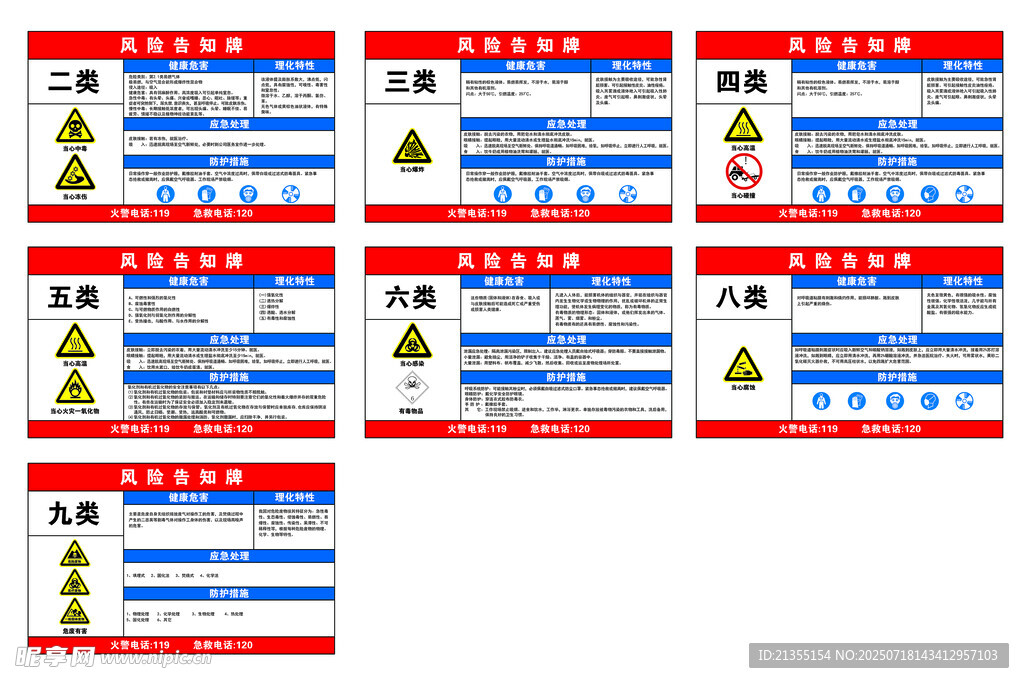Click the red no-forklift prohibition sign
Viewport: 1024px width, 683px height.
coord(743,170)
